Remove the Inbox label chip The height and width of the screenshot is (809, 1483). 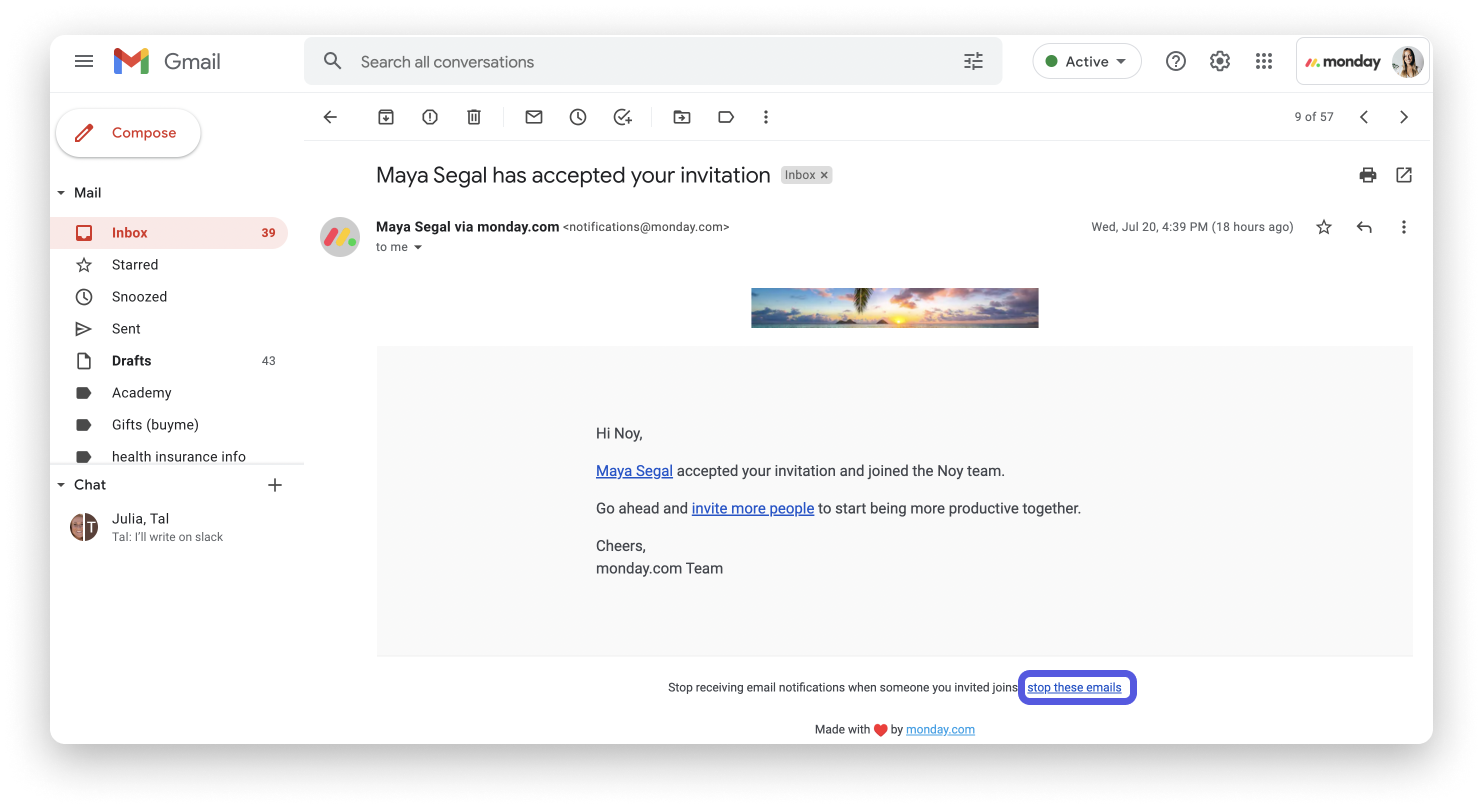click(x=825, y=175)
